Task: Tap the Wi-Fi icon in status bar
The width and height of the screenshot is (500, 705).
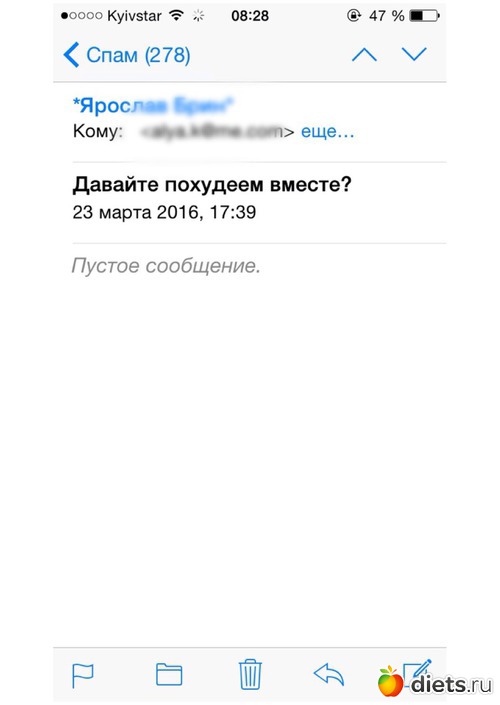Action: click(x=177, y=16)
